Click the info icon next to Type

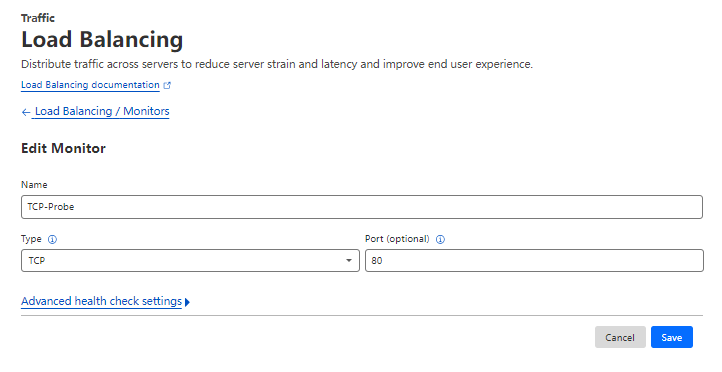point(52,239)
